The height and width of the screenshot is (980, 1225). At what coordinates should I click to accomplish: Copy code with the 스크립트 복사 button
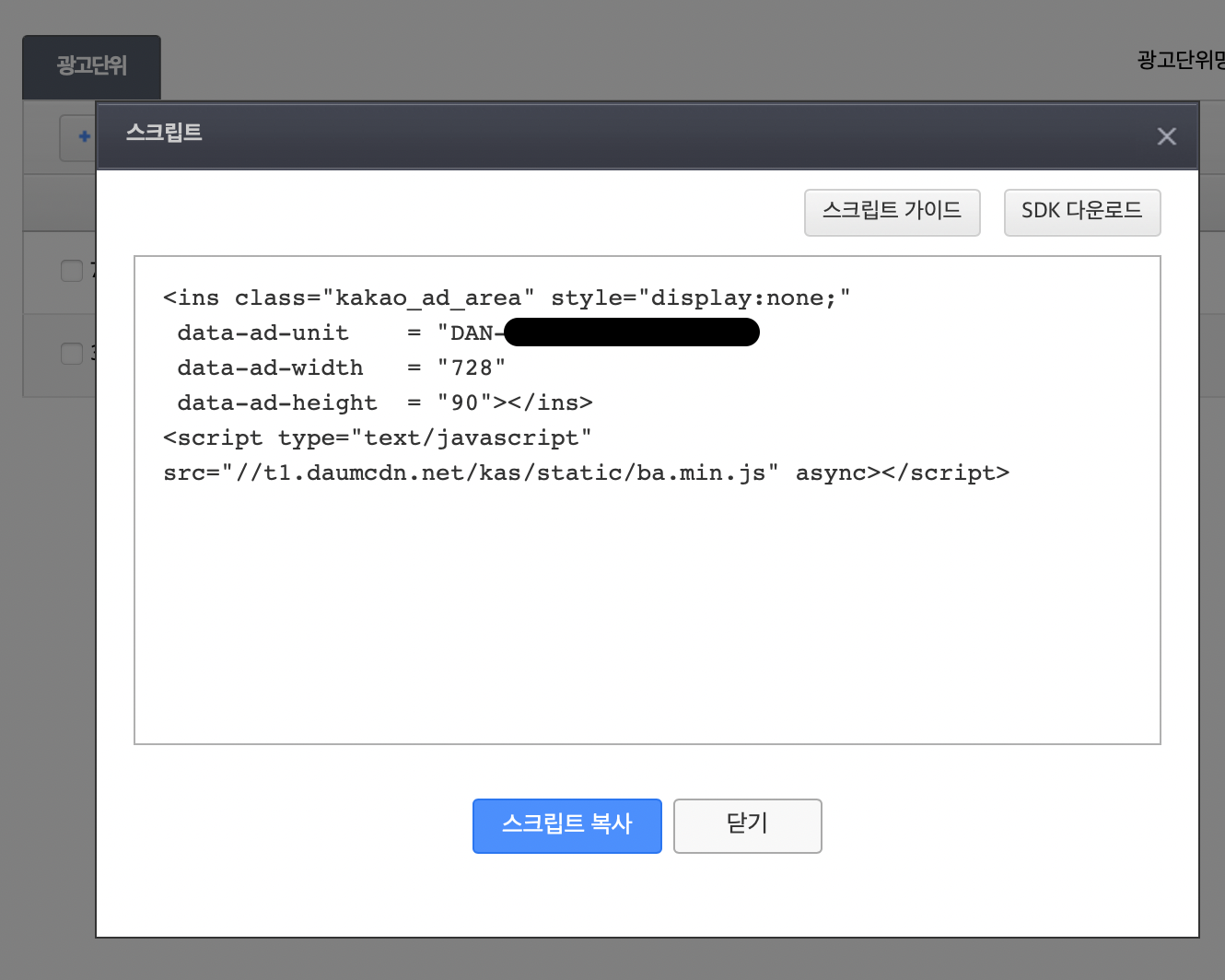tap(566, 825)
